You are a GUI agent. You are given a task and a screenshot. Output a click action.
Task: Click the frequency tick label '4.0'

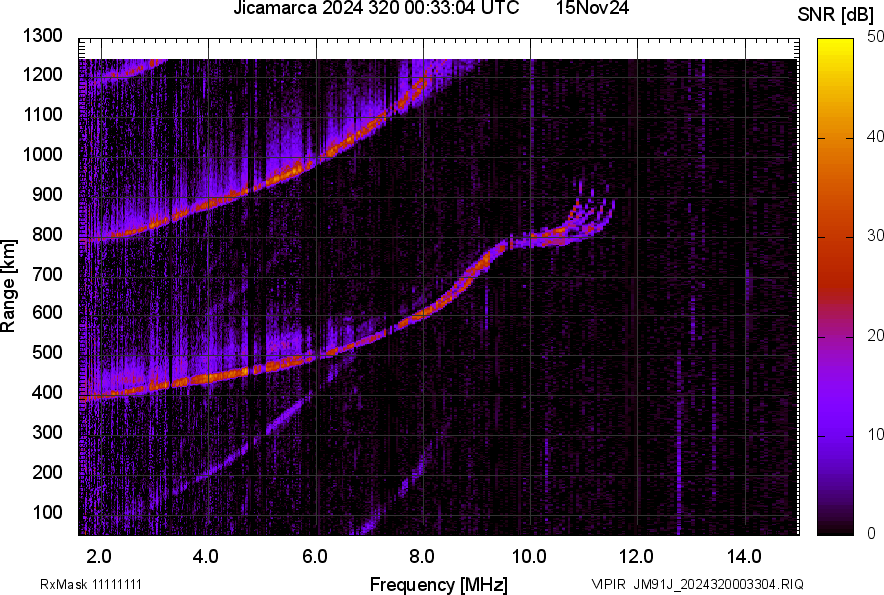pos(206,557)
